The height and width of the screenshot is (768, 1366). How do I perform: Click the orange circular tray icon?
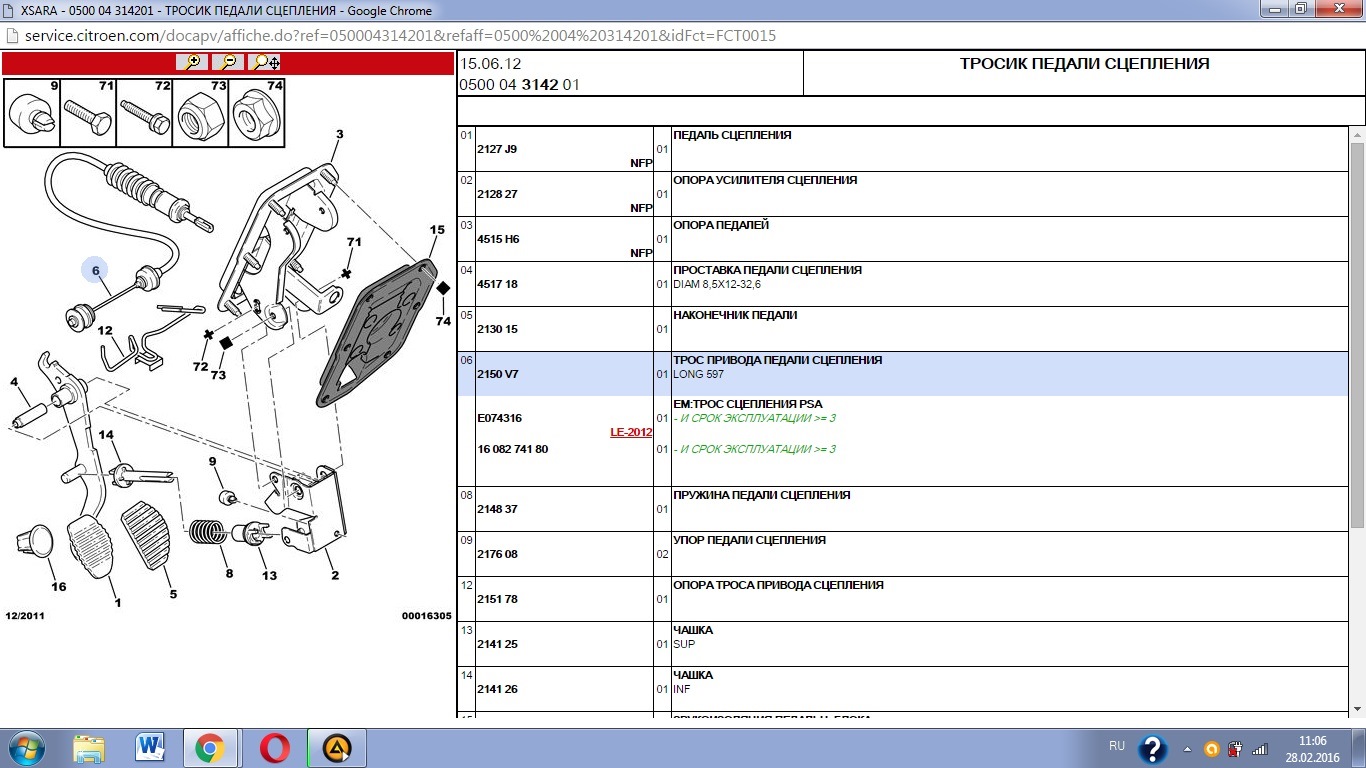[1211, 749]
